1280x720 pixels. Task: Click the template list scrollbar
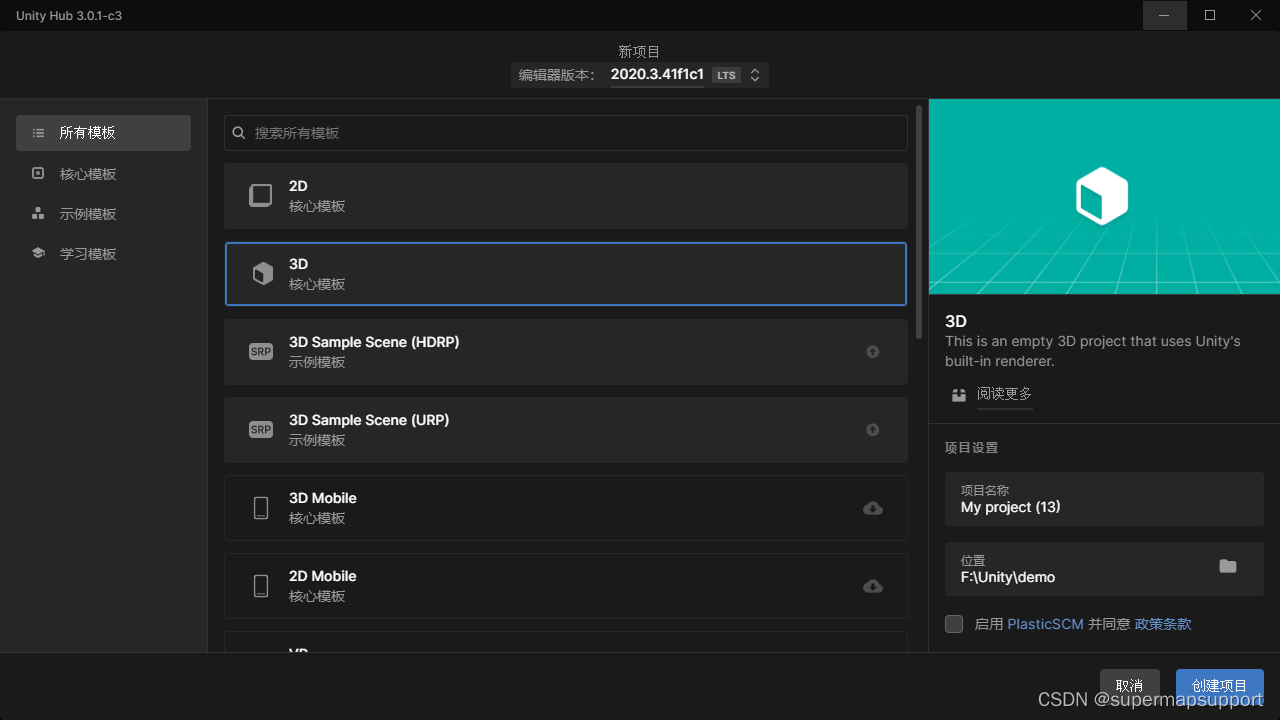pos(920,222)
